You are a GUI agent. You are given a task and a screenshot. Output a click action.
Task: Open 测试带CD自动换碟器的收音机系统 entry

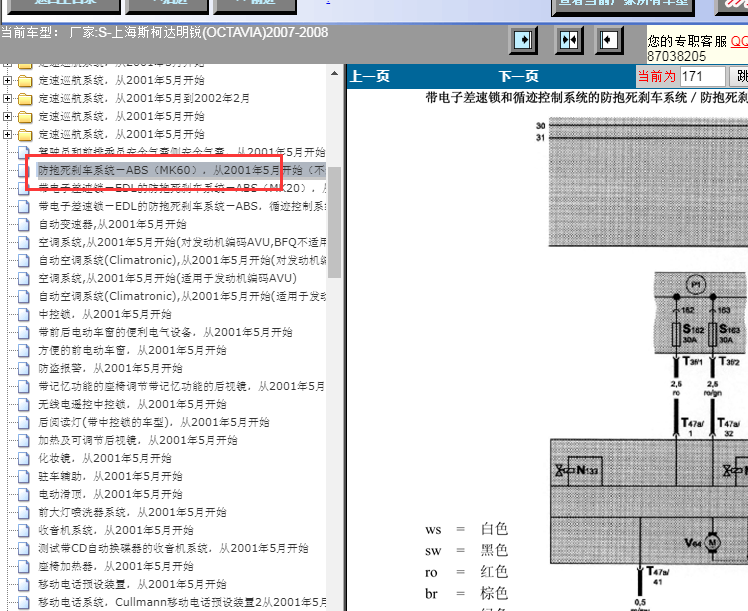(x=173, y=549)
